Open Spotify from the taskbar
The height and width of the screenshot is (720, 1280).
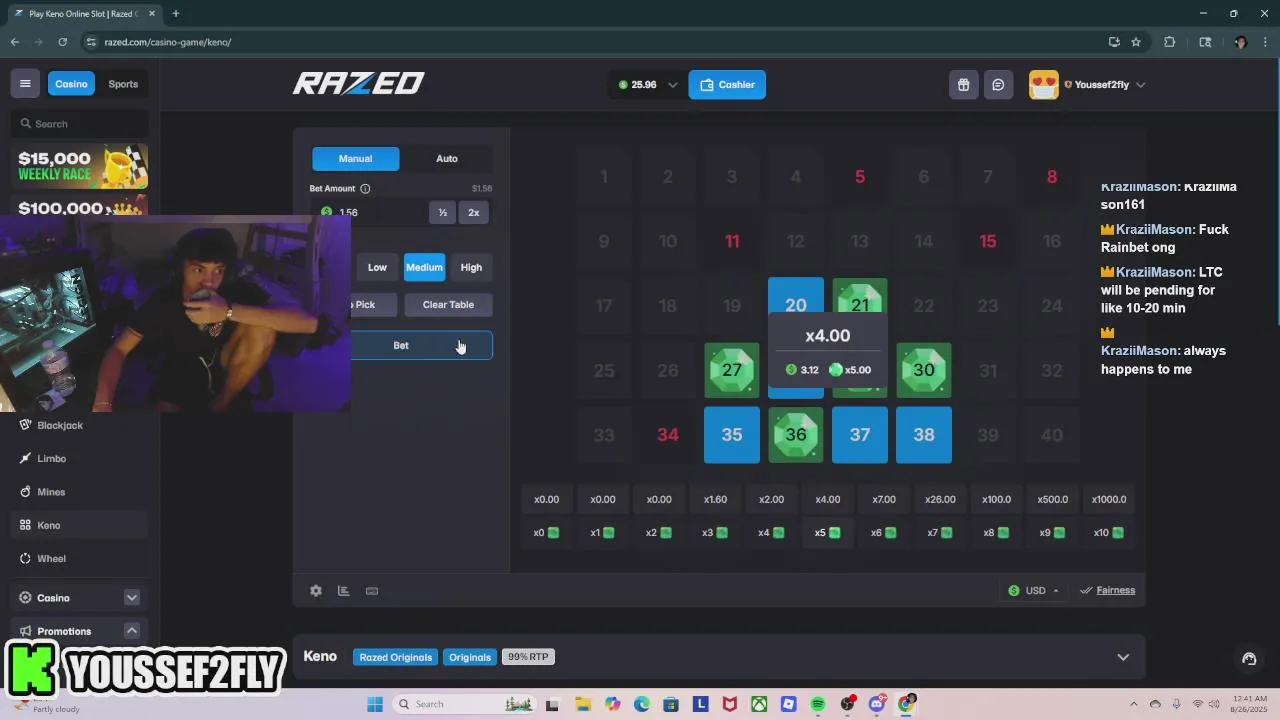click(818, 704)
